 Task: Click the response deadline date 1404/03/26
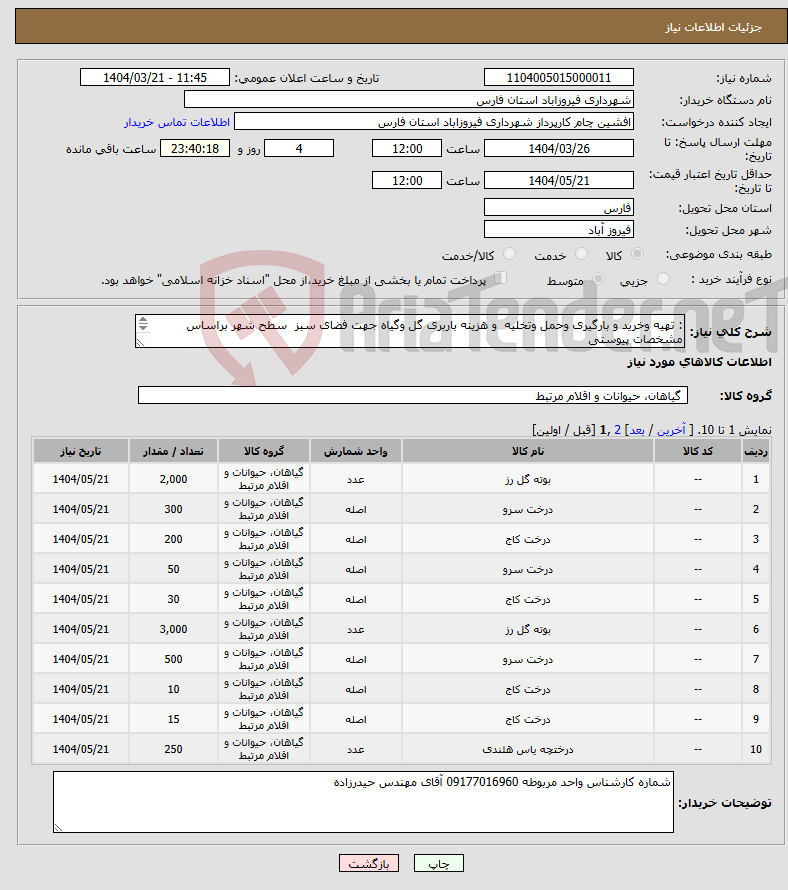pyautogui.click(x=559, y=149)
